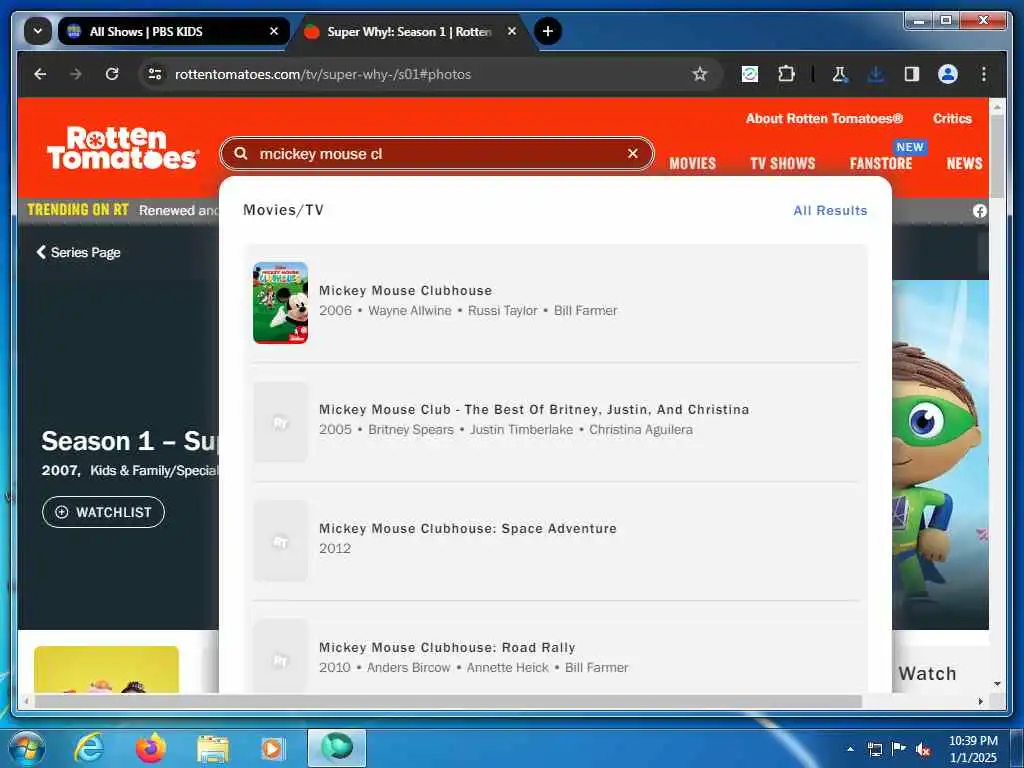Click placeholder thumbnail for Space Adventure
Screen dimensions: 1024x768
tap(280, 541)
